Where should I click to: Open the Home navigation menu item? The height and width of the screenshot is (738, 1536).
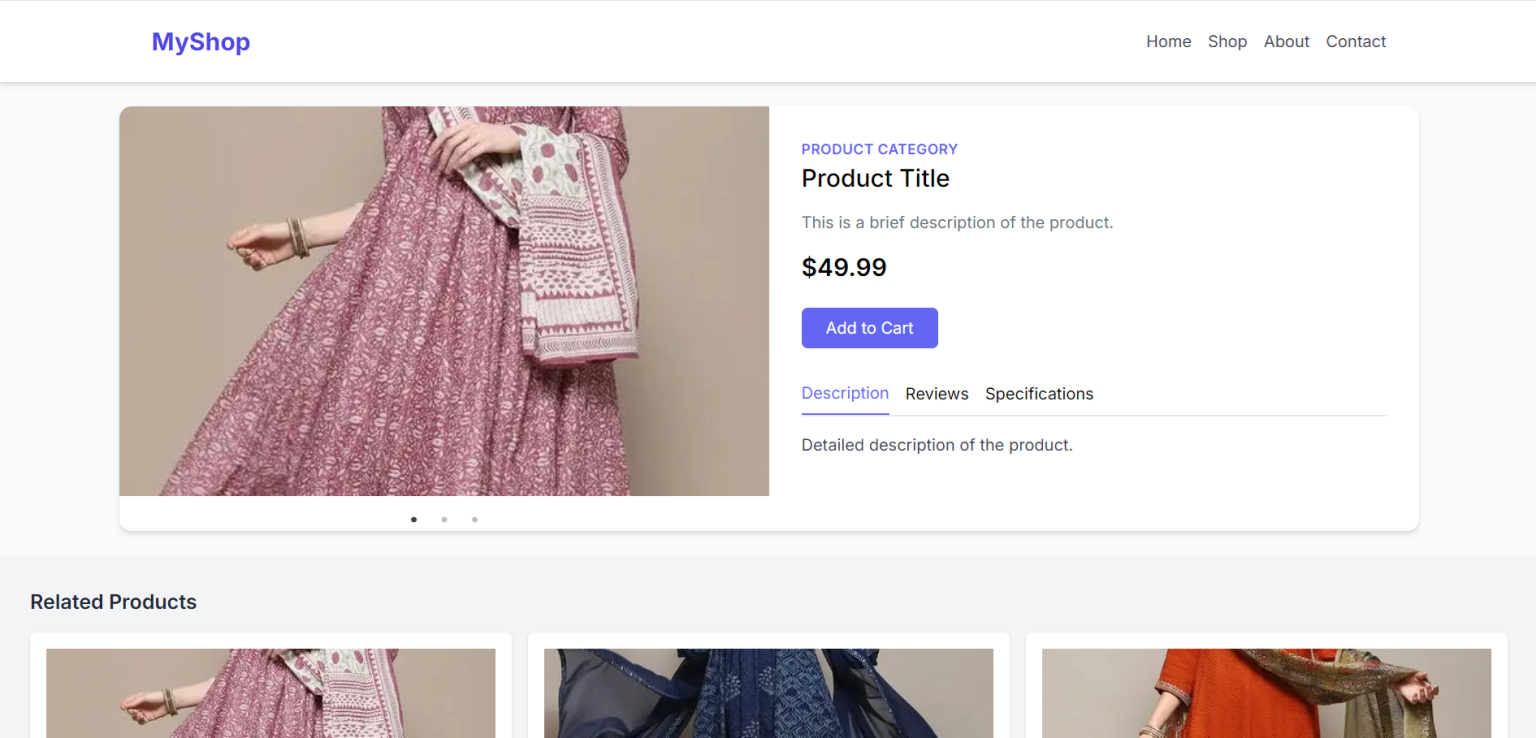(1168, 41)
